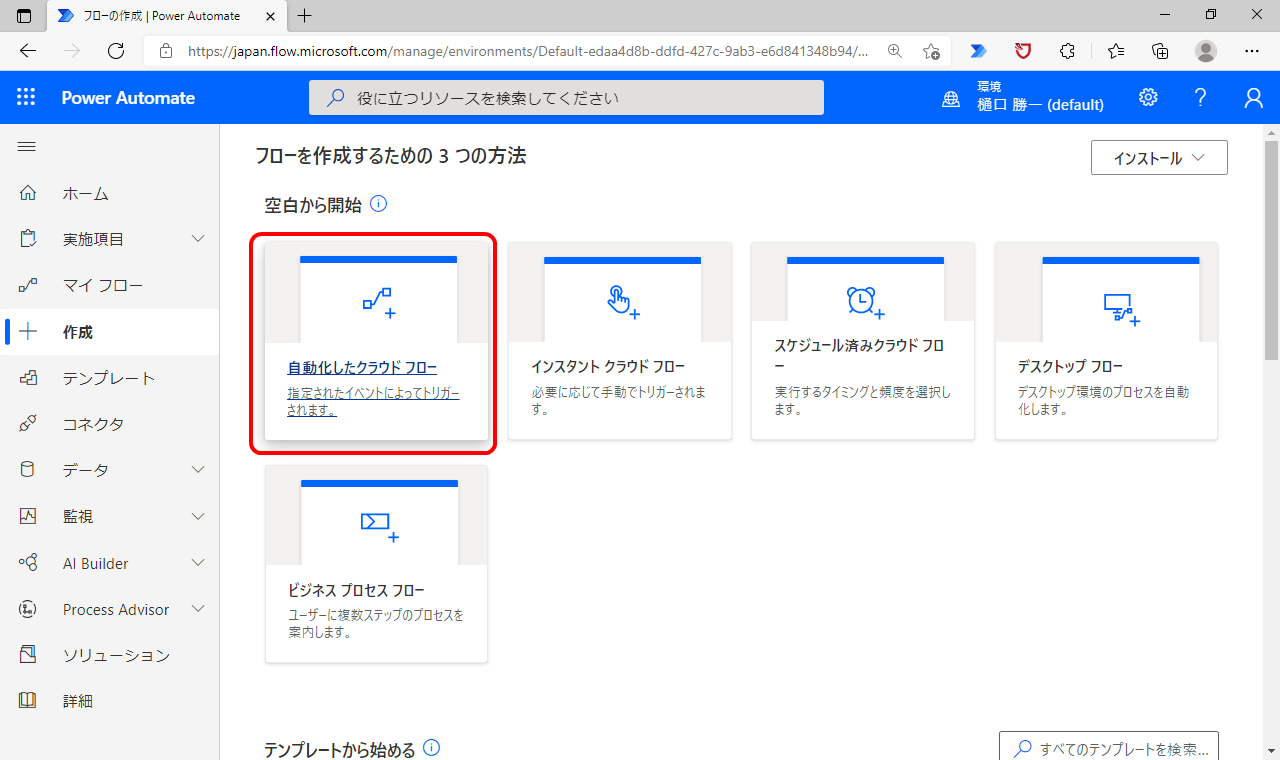The height and width of the screenshot is (760, 1280).
Task: Go back with browser back arrow
Action: click(28, 51)
